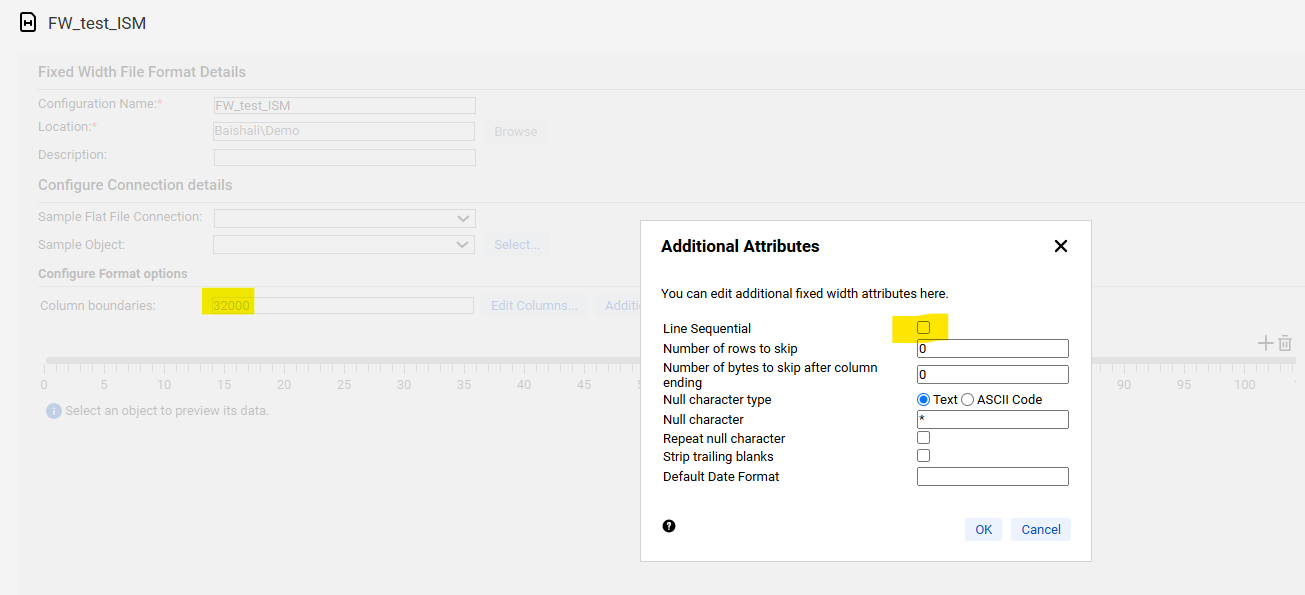Click the Location field showing Baishali\Demo
Screen dimensions: 1305x595
(x=345, y=131)
